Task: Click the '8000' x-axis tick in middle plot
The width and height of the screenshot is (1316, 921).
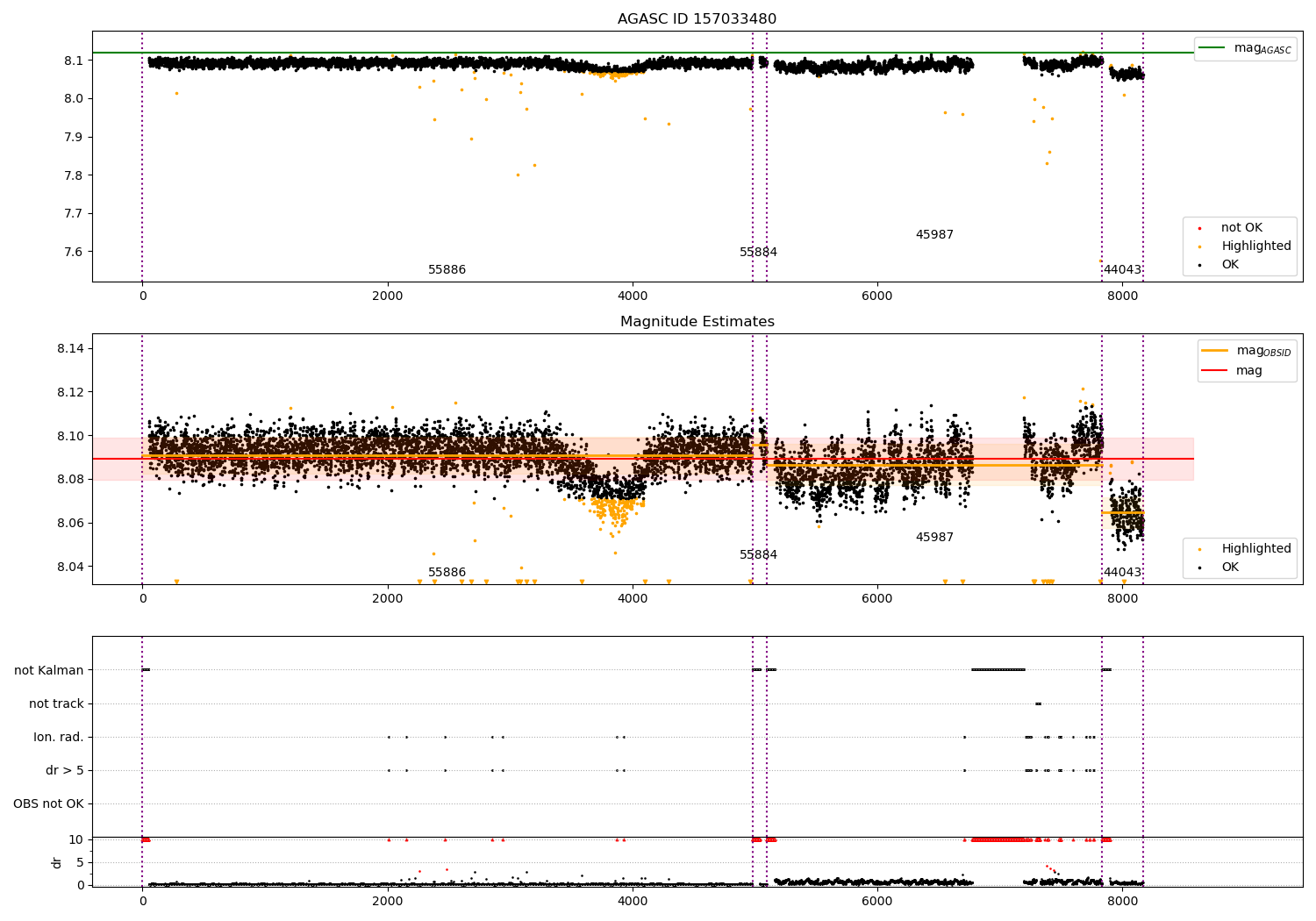Action: coord(1123,599)
